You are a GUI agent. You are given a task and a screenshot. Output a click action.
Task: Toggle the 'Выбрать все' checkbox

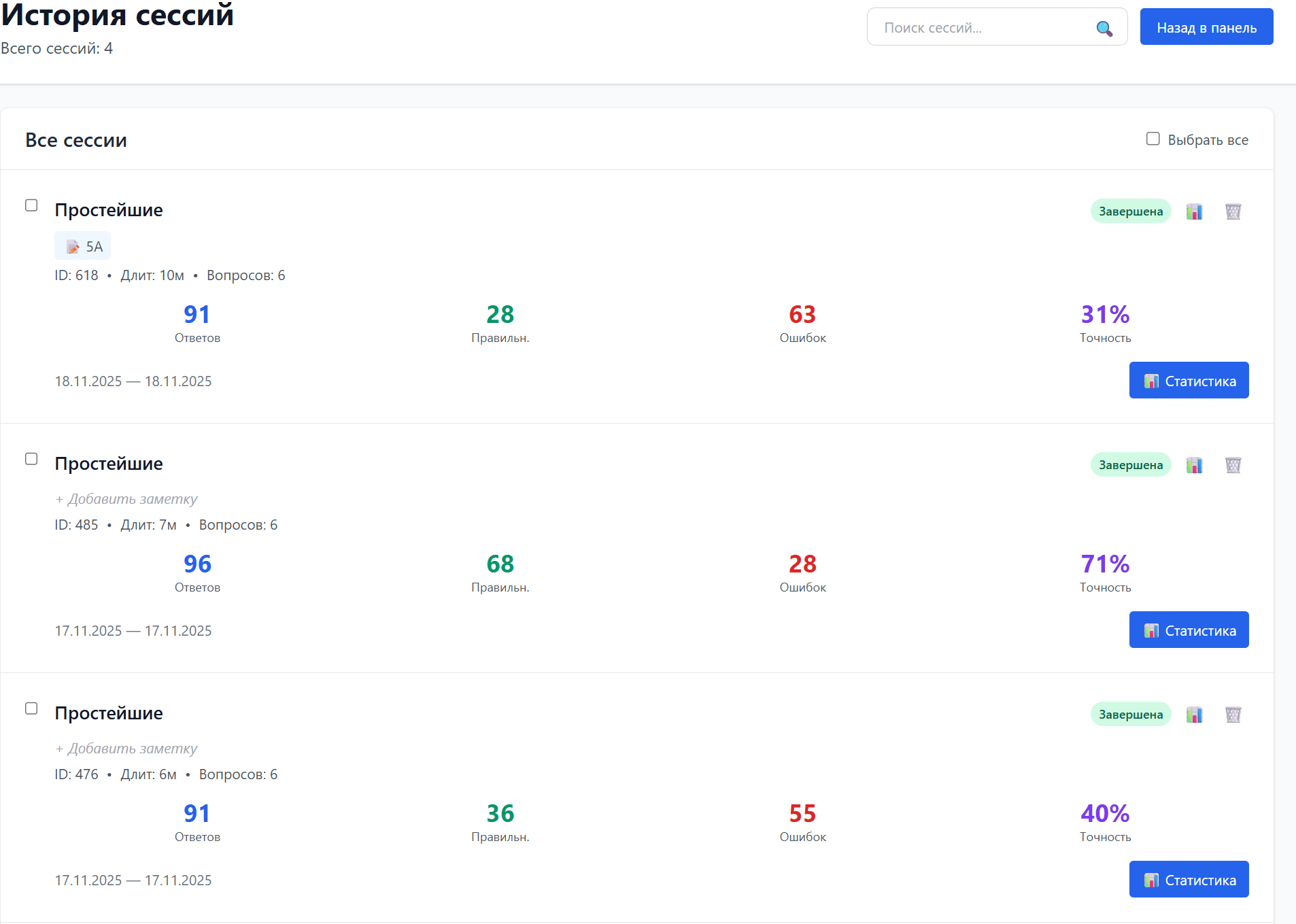tap(1153, 139)
